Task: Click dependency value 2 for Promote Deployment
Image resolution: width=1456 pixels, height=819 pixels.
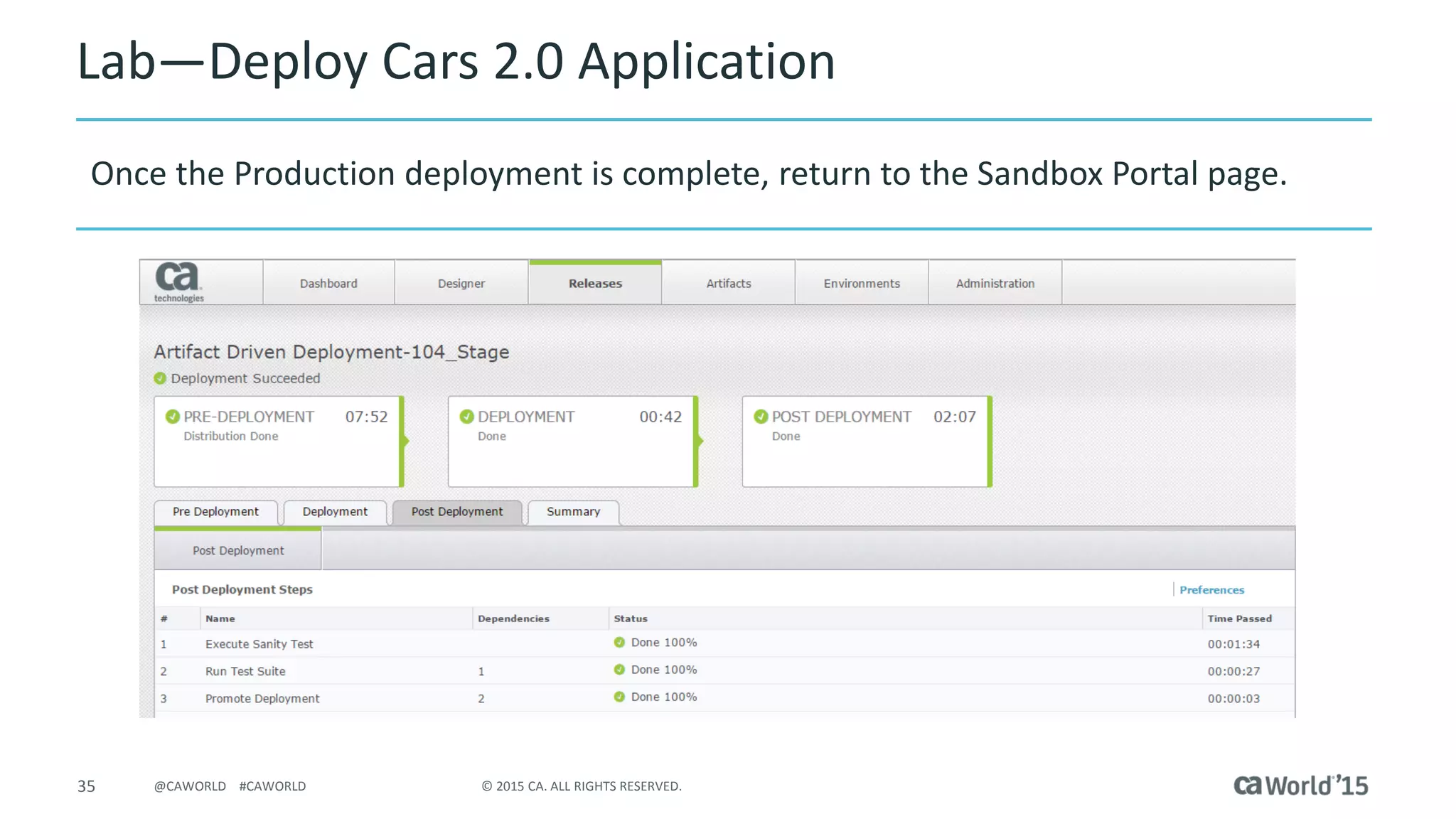Action: (x=481, y=699)
